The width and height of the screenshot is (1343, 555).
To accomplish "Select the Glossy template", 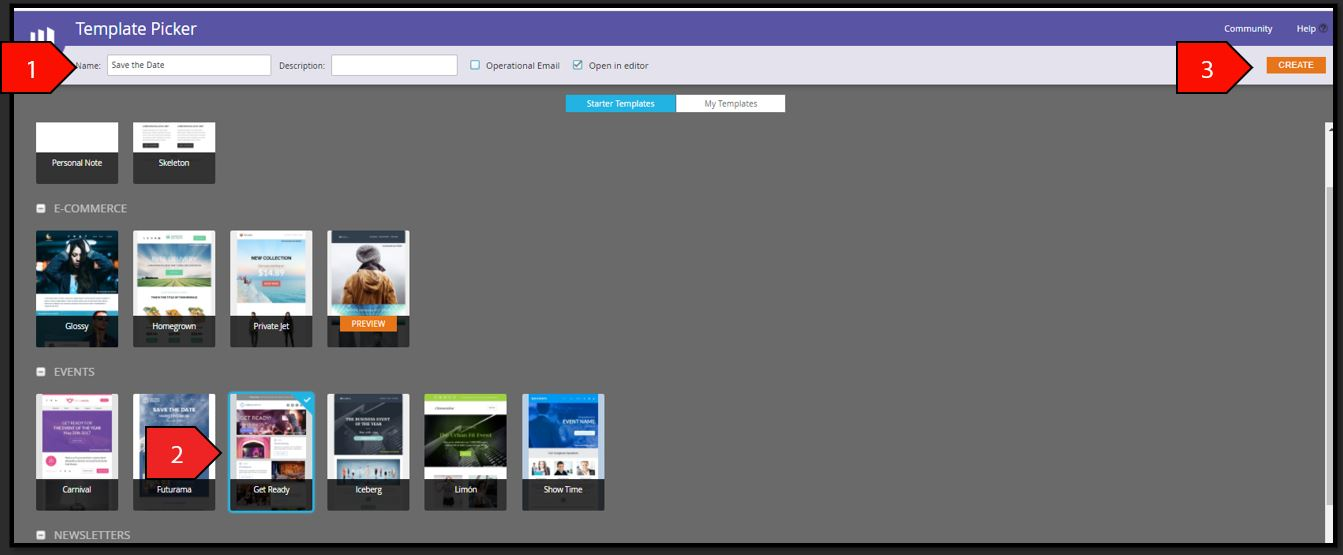I will [77, 289].
